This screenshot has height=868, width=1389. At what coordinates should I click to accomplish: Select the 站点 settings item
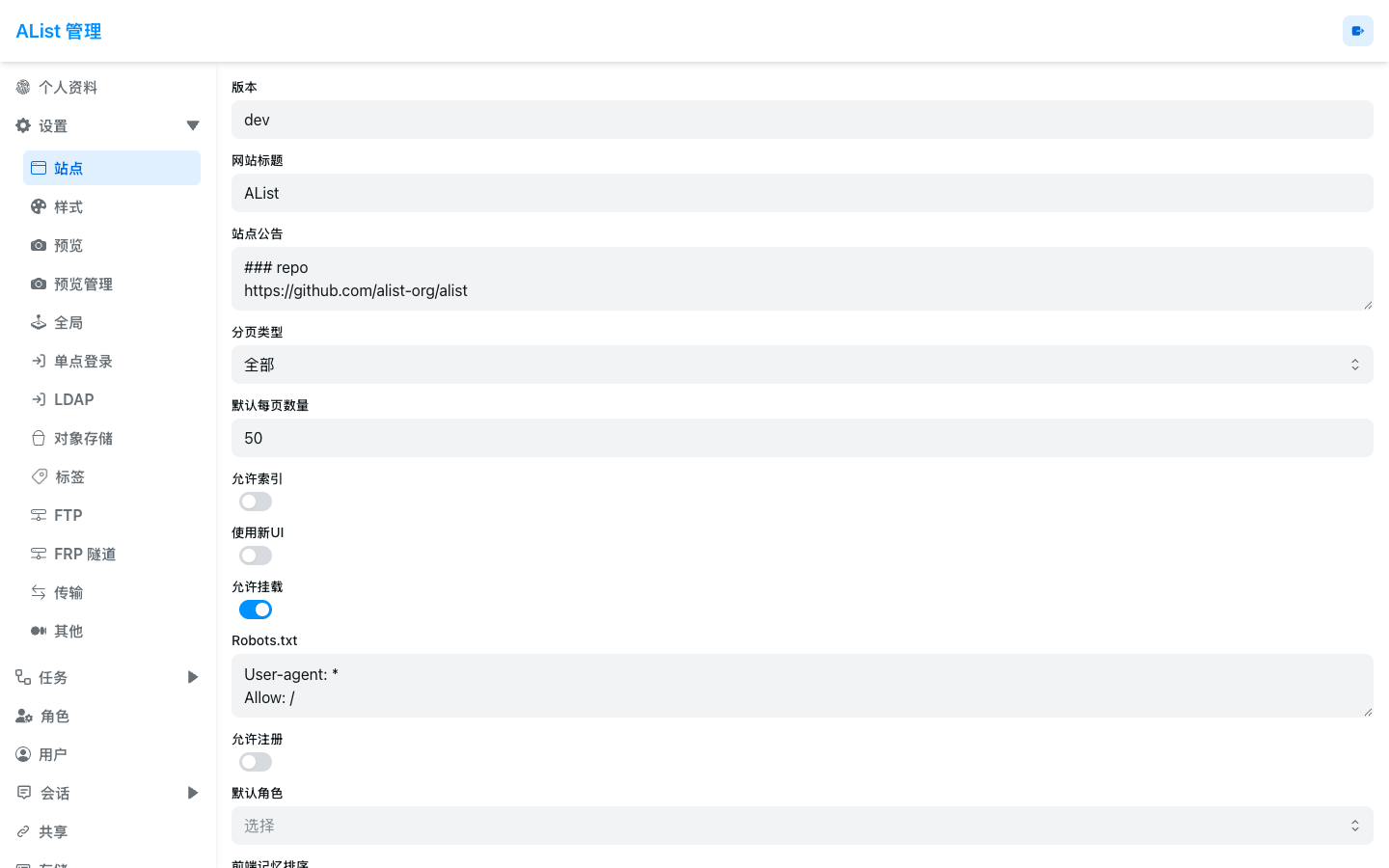tap(112, 168)
